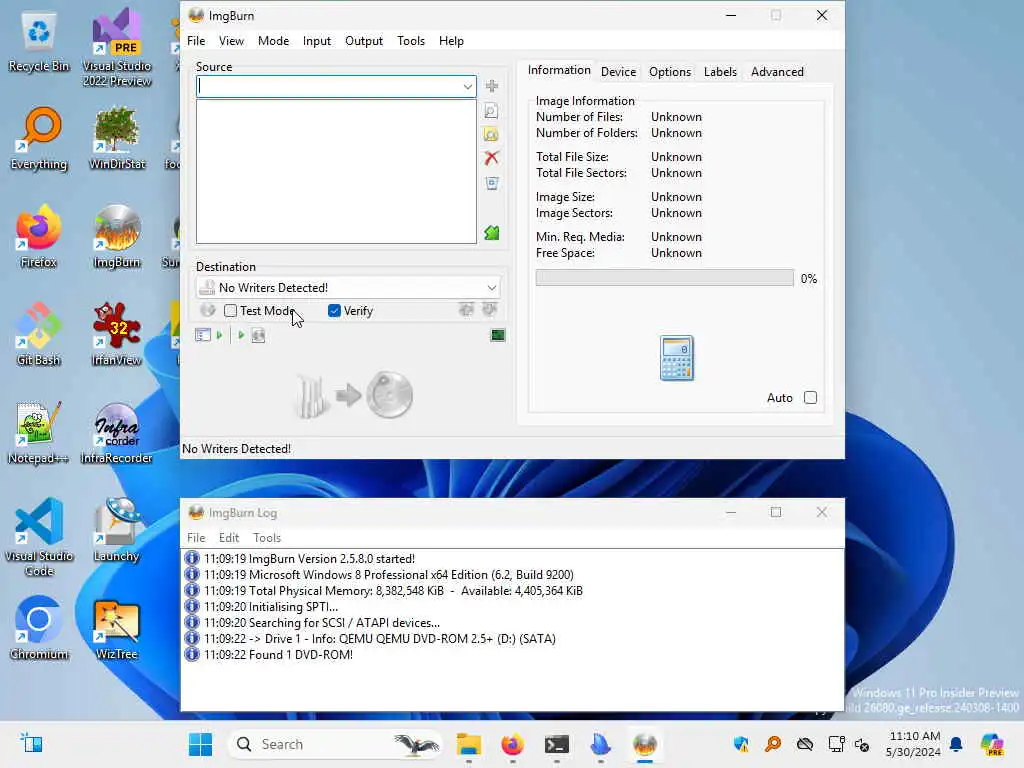1024x768 pixels.
Task: Click the calculator icon in Information tab
Action: point(677,359)
